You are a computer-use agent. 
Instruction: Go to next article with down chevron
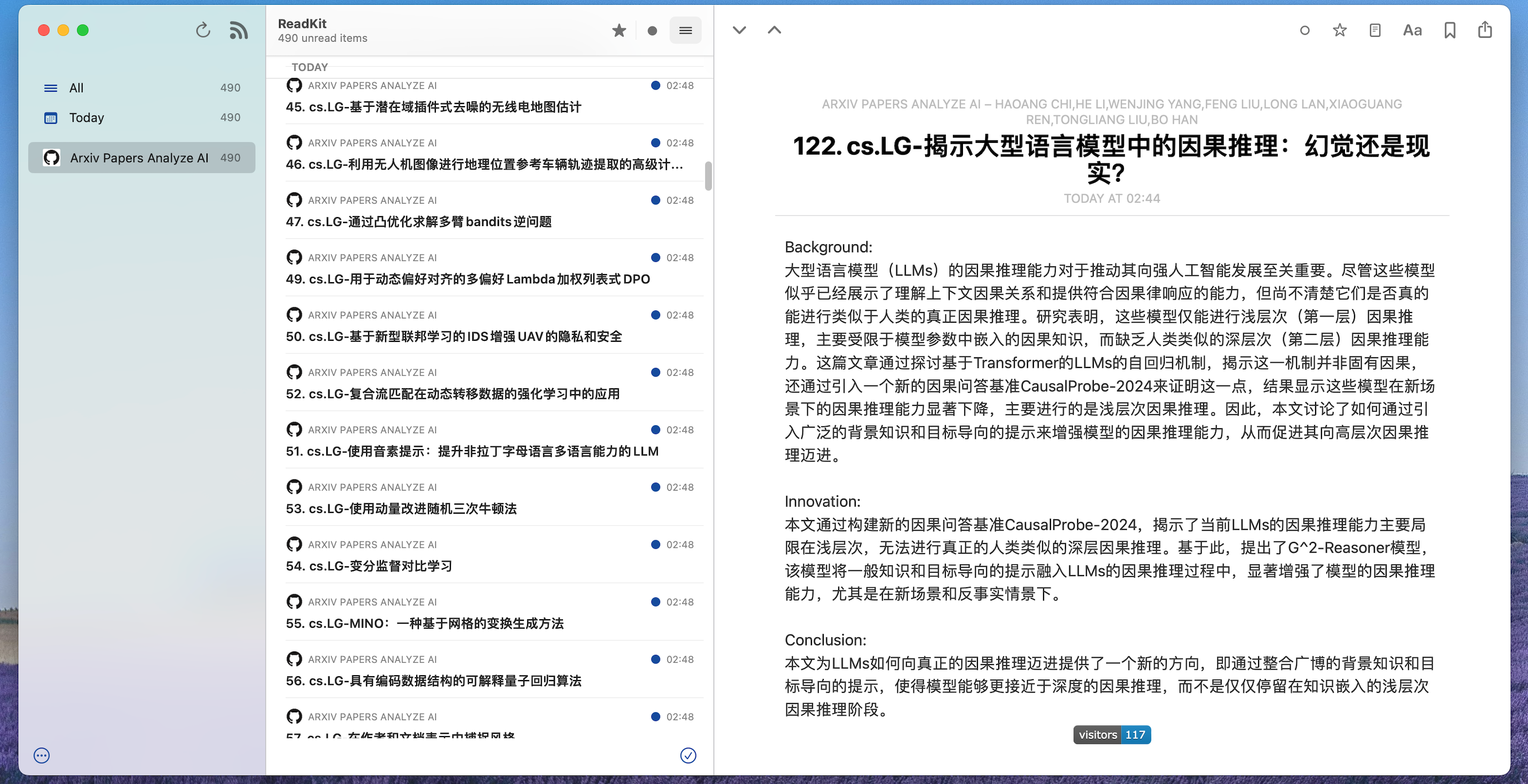pyautogui.click(x=739, y=30)
